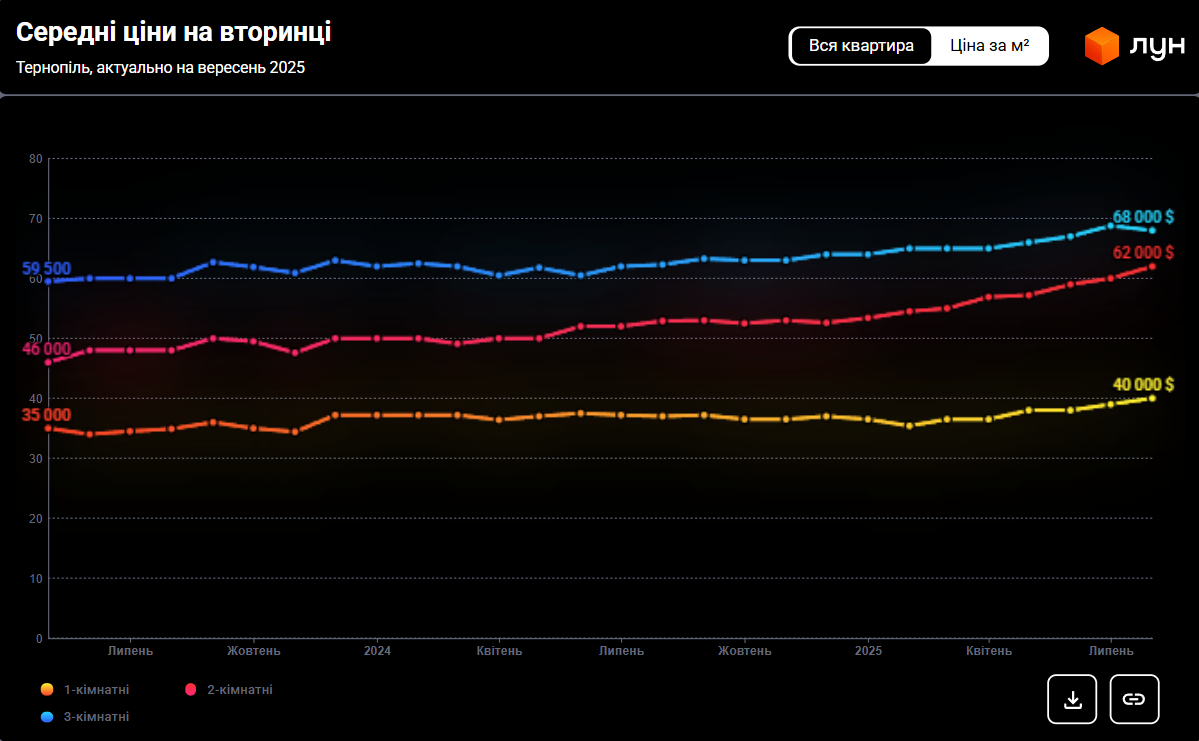Click the 2025 label on the x-axis
1199x741 pixels.
[x=867, y=651]
